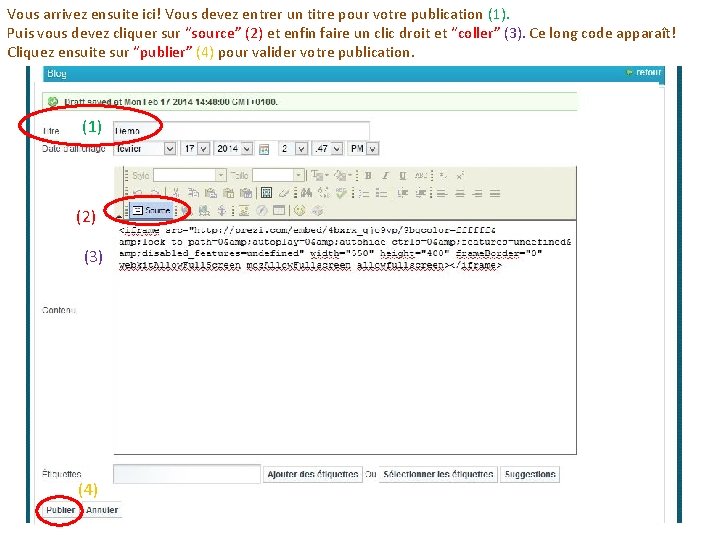The image size is (720, 540).
Task: Click the retour link
Action: point(644,73)
